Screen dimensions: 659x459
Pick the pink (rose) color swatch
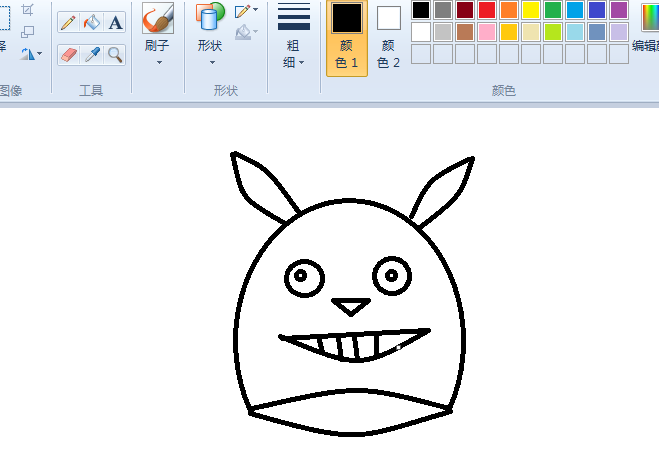pyautogui.click(x=487, y=32)
